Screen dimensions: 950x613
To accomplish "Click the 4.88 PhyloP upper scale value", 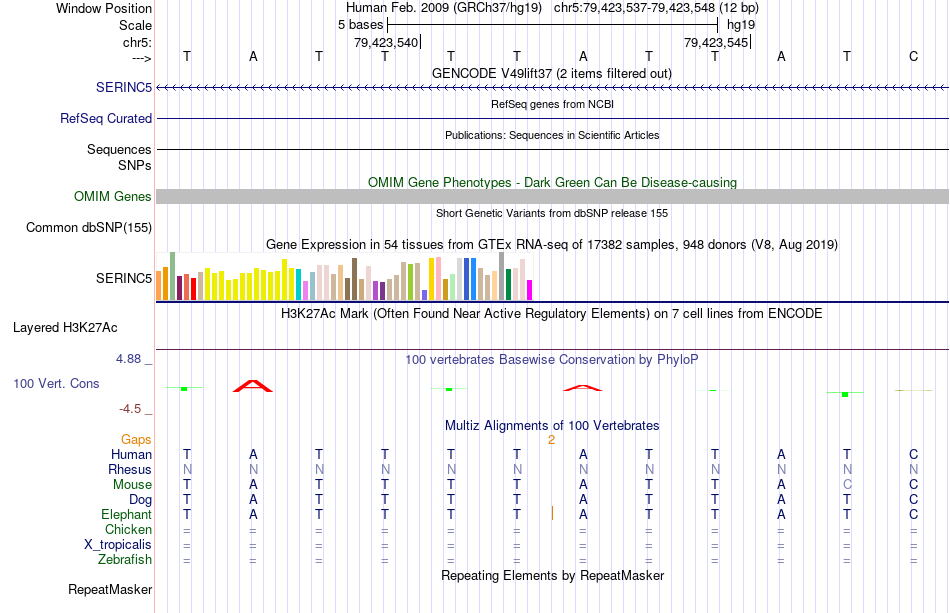I will tap(128, 359).
